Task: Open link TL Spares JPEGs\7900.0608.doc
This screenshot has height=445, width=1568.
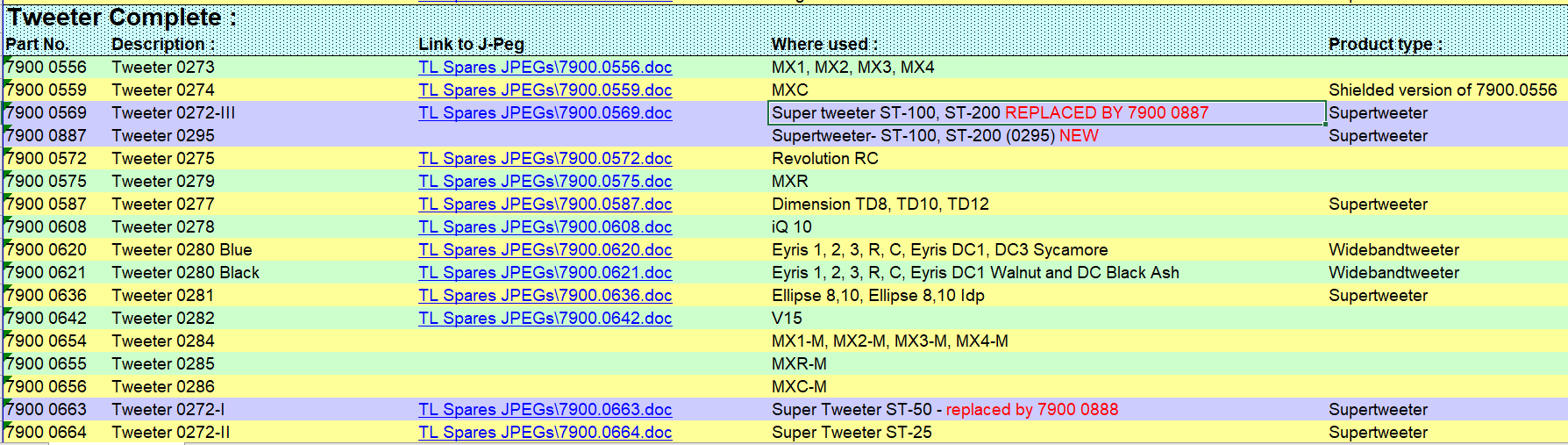Action: pyautogui.click(x=545, y=227)
